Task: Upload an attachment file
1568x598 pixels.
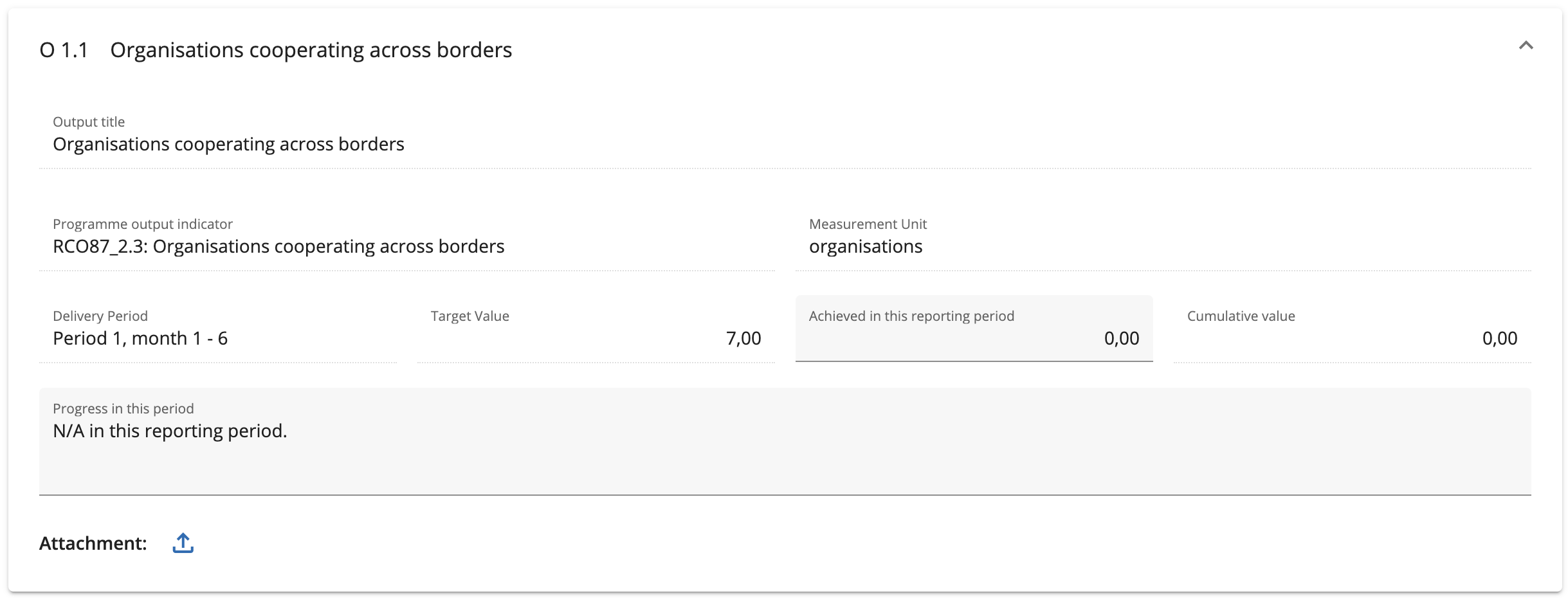Action: (x=183, y=543)
